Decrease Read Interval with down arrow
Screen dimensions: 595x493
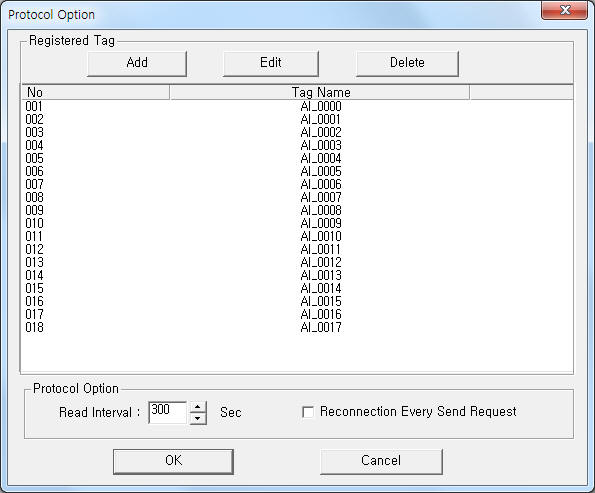pos(197,418)
